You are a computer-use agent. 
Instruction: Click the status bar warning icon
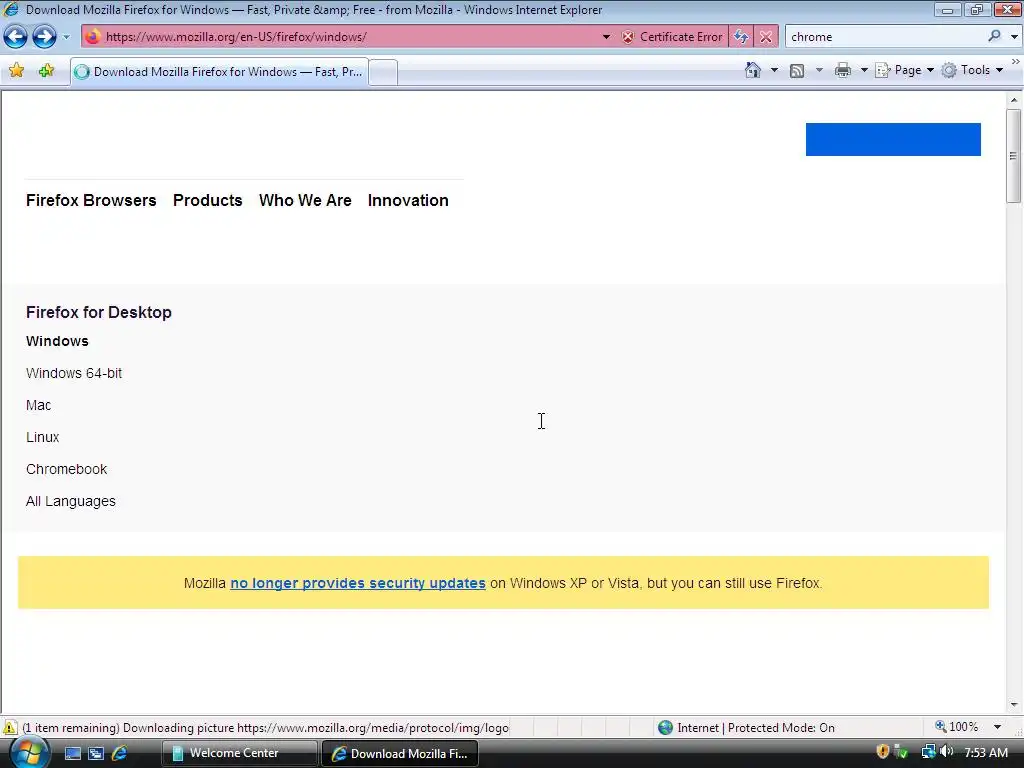(x=10, y=728)
